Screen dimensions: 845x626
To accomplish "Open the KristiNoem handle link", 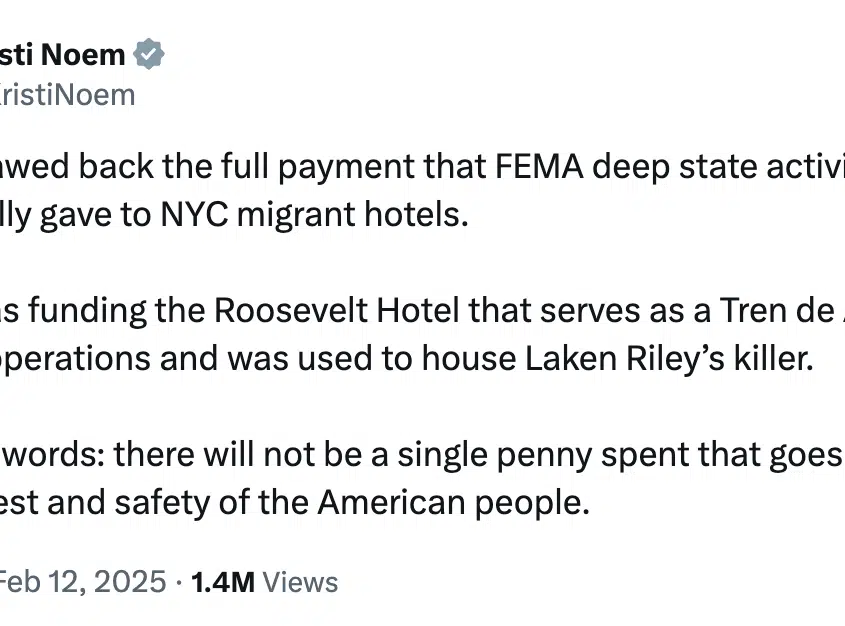I will tap(67, 95).
